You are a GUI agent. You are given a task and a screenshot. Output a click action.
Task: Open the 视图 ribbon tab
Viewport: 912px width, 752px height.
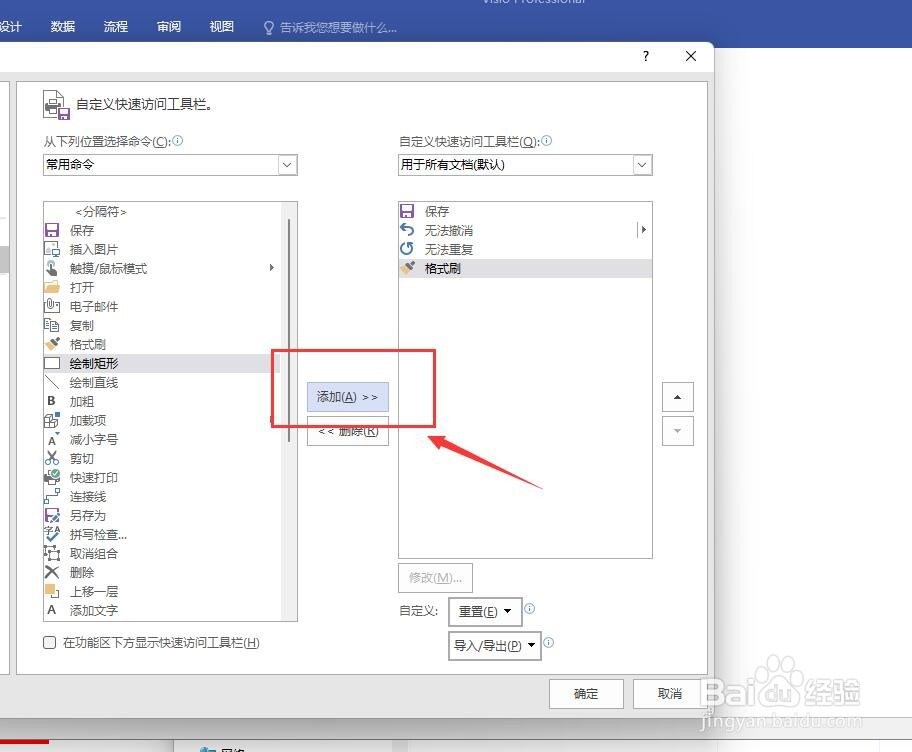pos(221,27)
